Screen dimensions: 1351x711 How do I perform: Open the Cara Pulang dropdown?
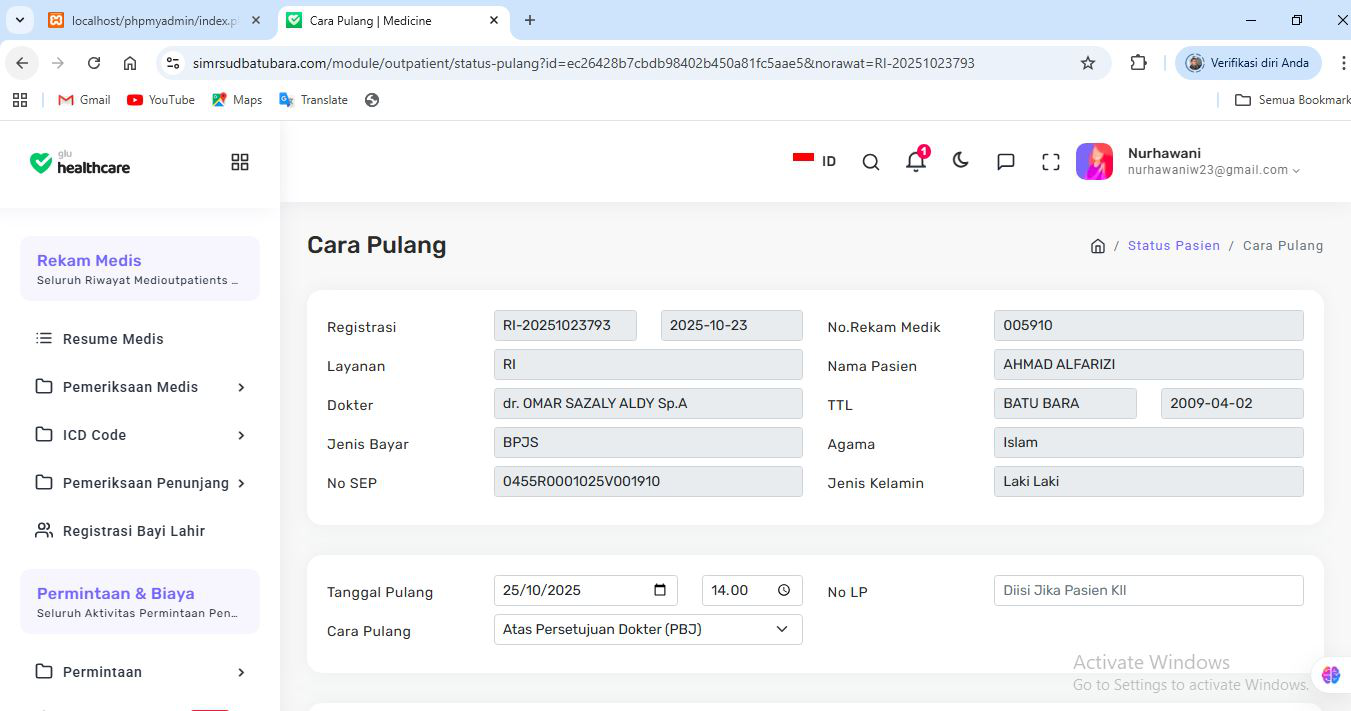pos(648,629)
